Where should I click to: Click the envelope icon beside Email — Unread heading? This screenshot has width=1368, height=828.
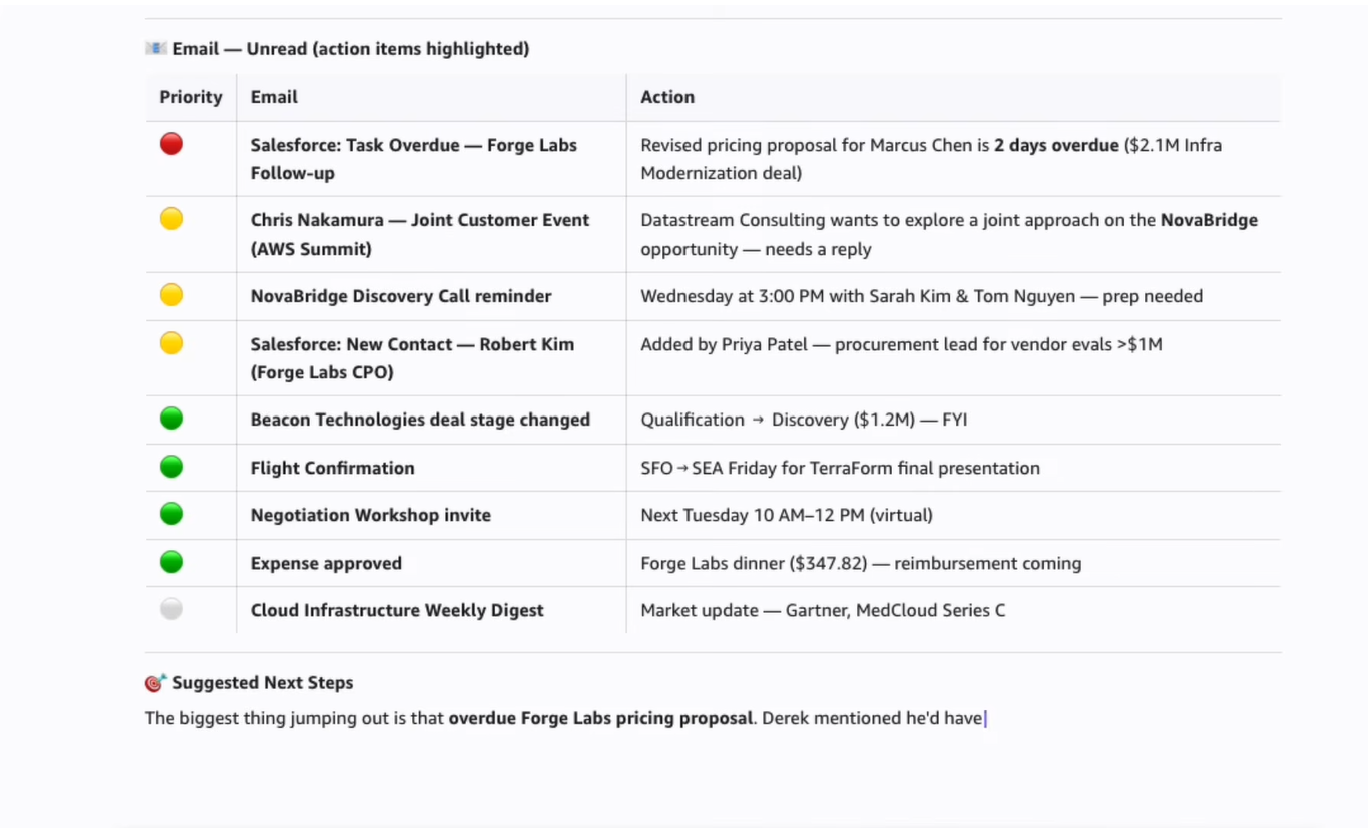tap(155, 48)
